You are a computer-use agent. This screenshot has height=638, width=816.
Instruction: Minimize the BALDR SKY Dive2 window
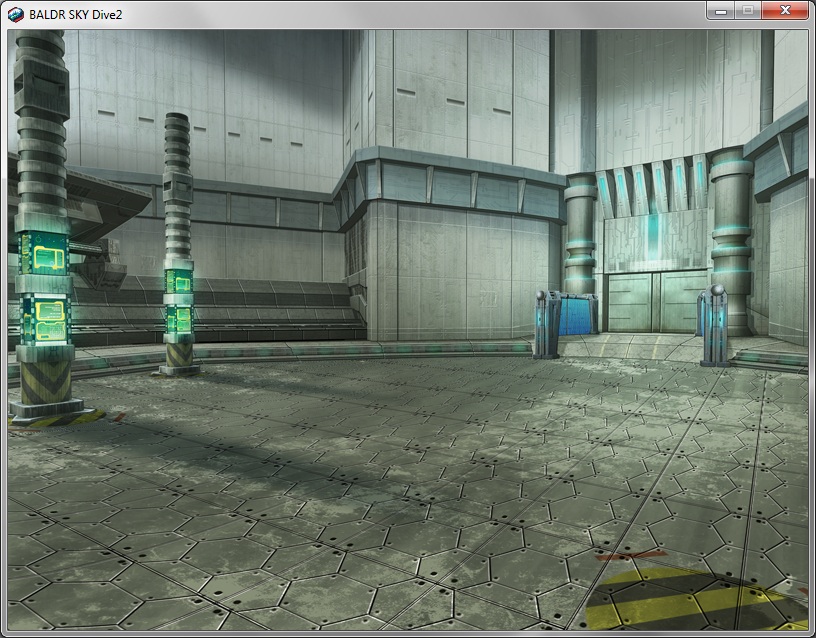click(721, 10)
